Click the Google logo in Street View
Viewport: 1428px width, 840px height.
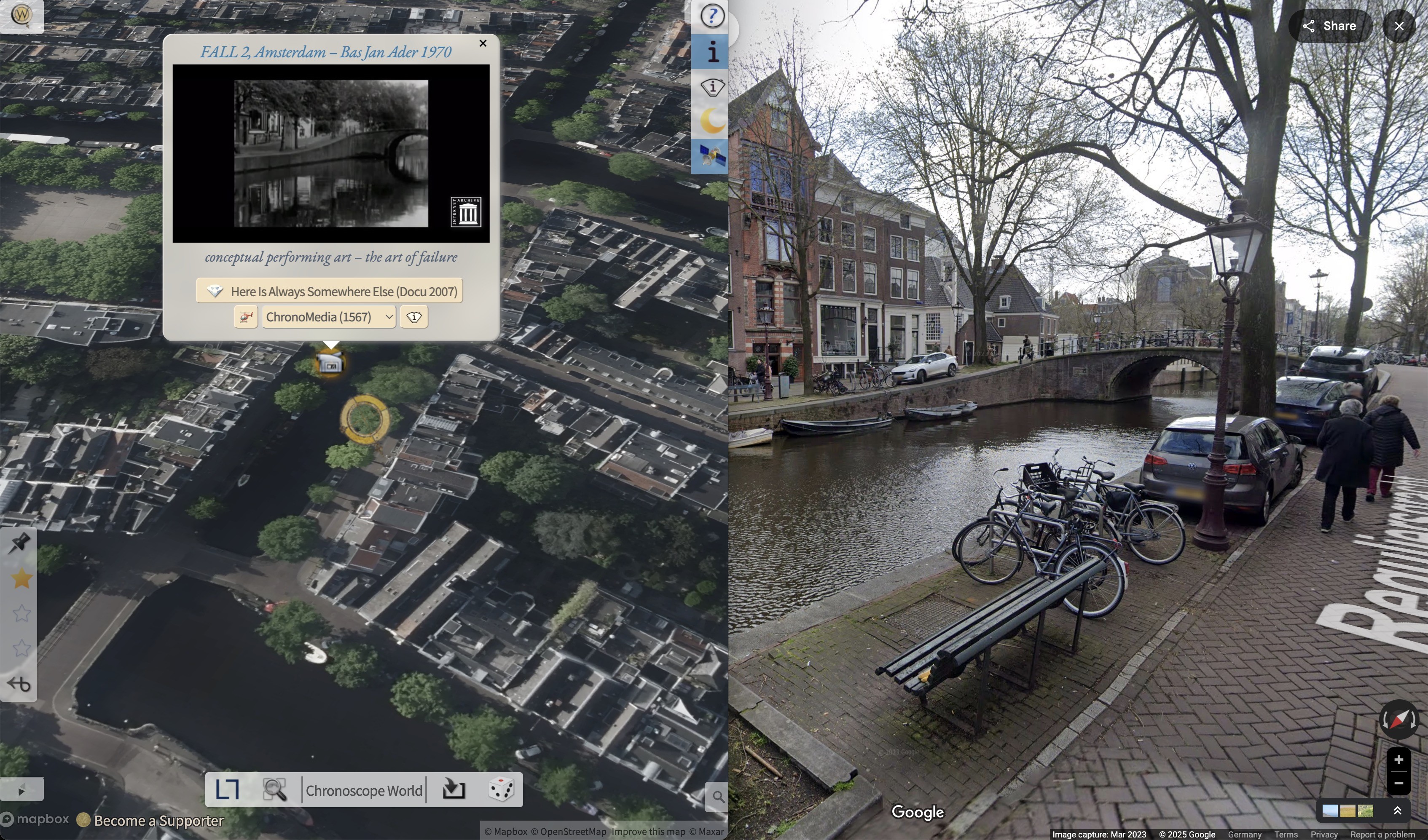coord(918,812)
